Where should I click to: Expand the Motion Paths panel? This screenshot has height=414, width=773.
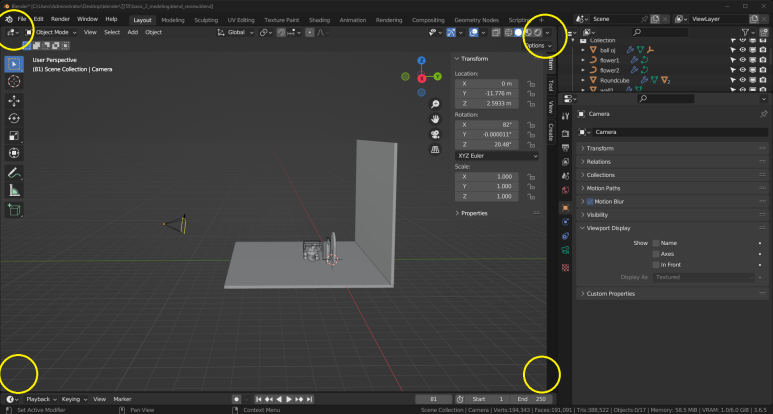(x=670, y=188)
